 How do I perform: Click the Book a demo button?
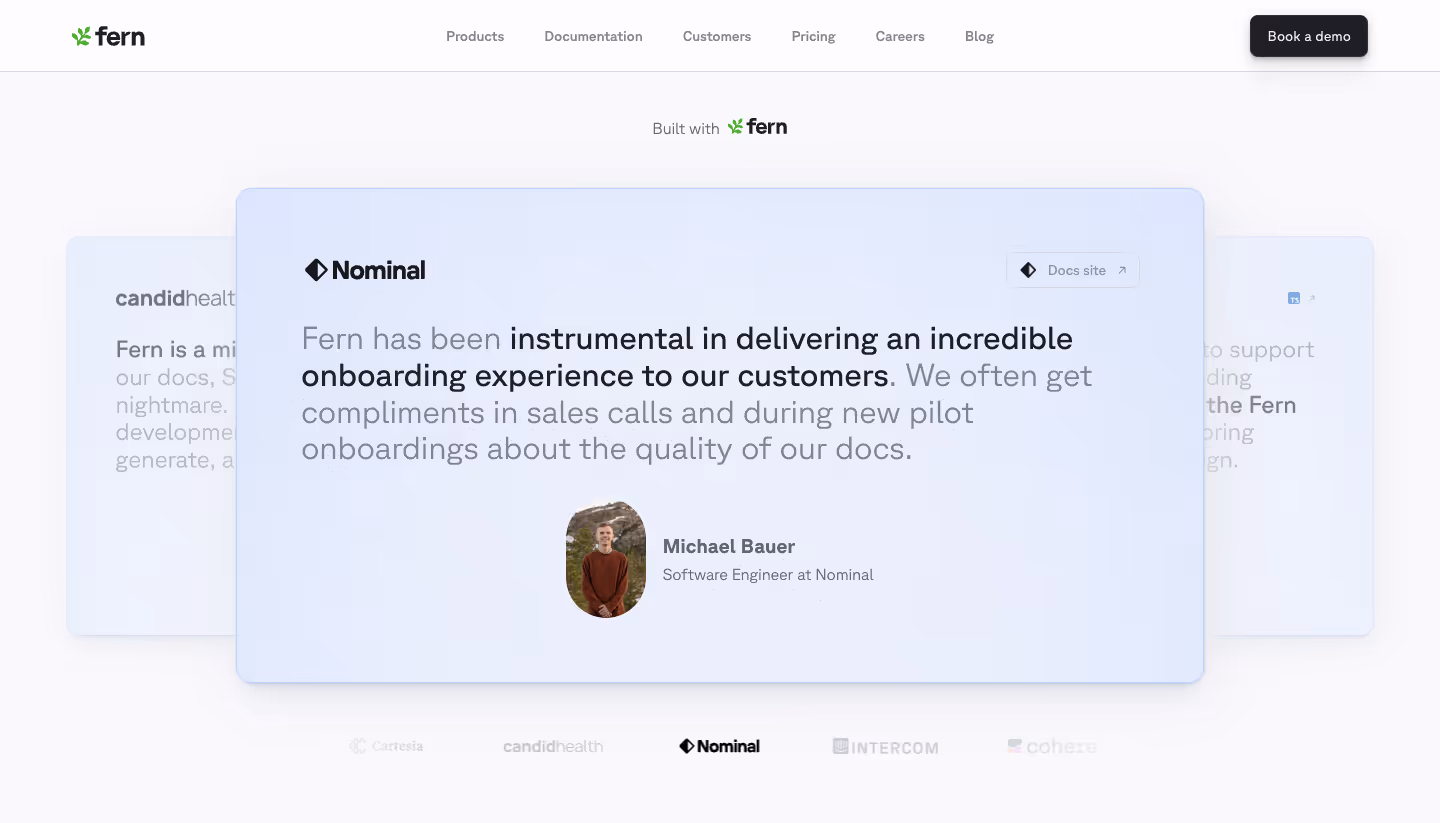pyautogui.click(x=1308, y=36)
